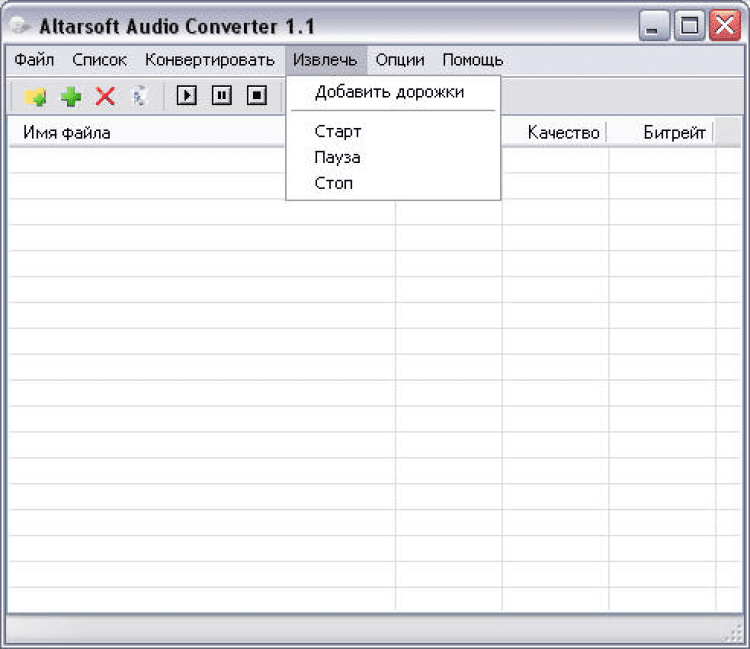Click the red X remove icon
The image size is (750, 649).
pyautogui.click(x=105, y=96)
